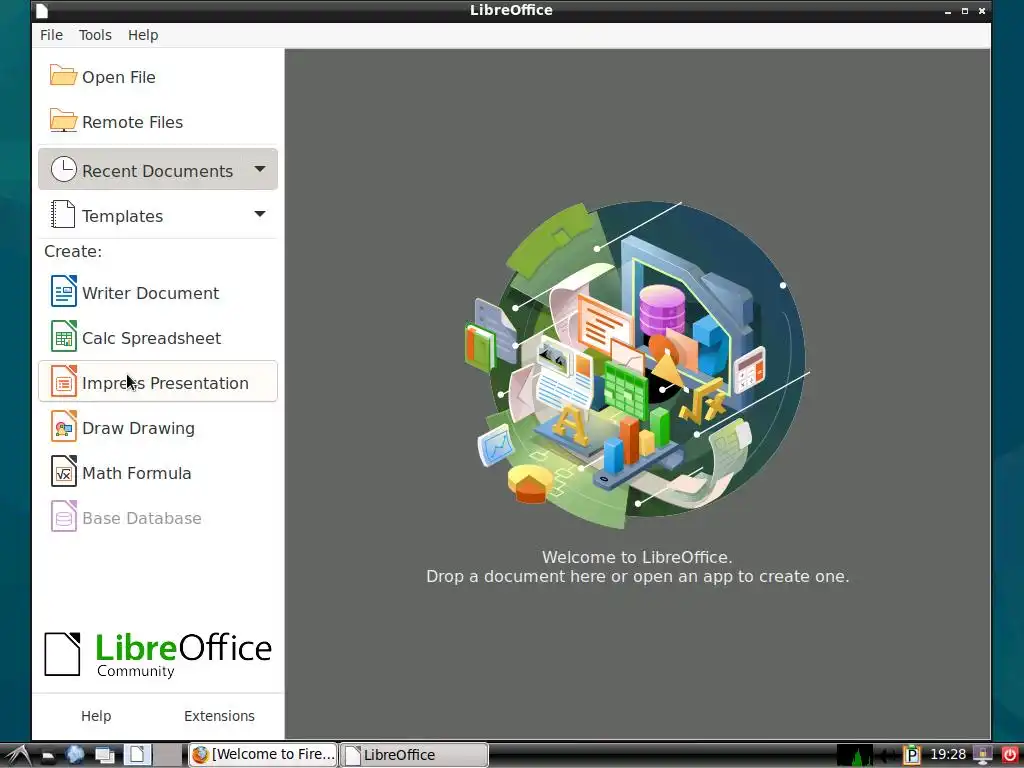Create a new Calc Spreadsheet

pyautogui.click(x=157, y=338)
